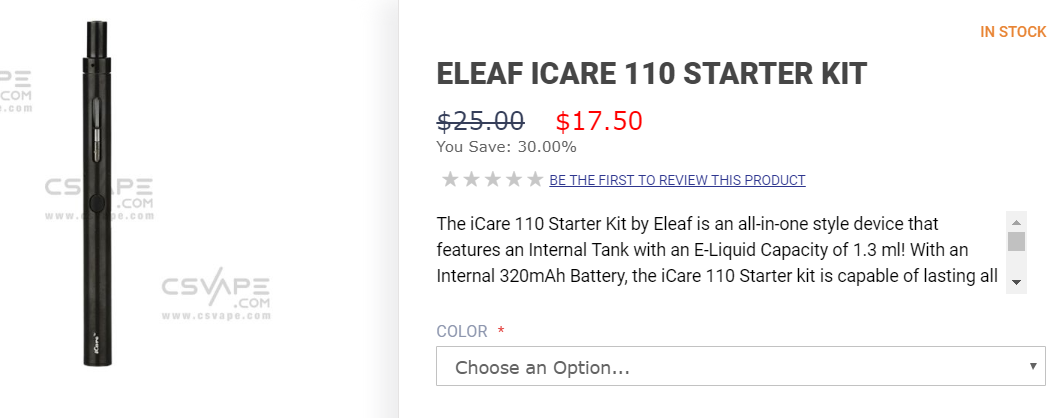
Task: Click the red $17.50 sale price
Action: [x=599, y=121]
